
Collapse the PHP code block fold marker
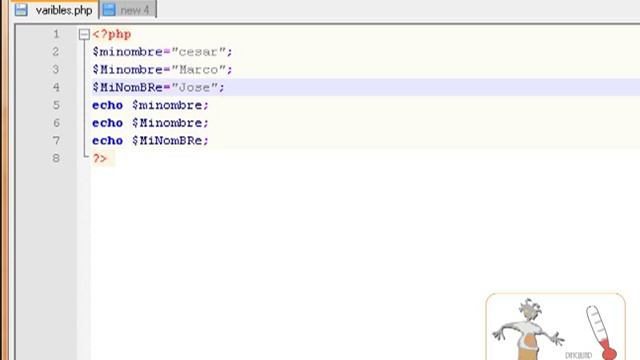pos(84,34)
